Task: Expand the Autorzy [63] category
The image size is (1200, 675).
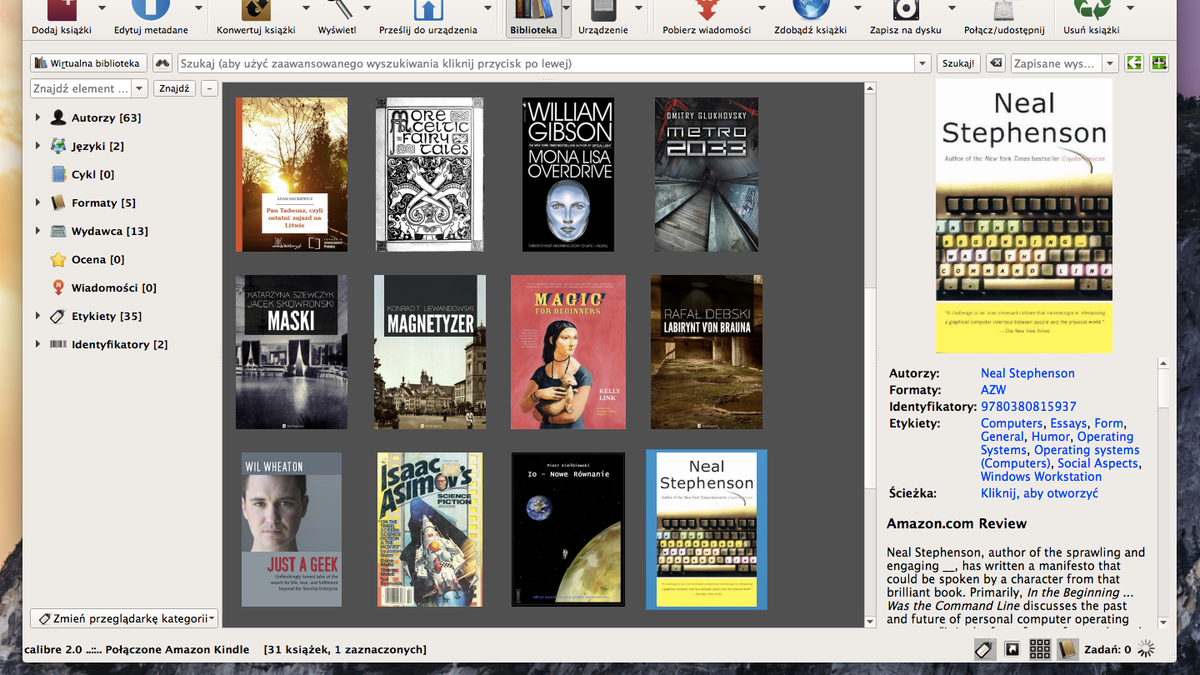Action: point(38,118)
